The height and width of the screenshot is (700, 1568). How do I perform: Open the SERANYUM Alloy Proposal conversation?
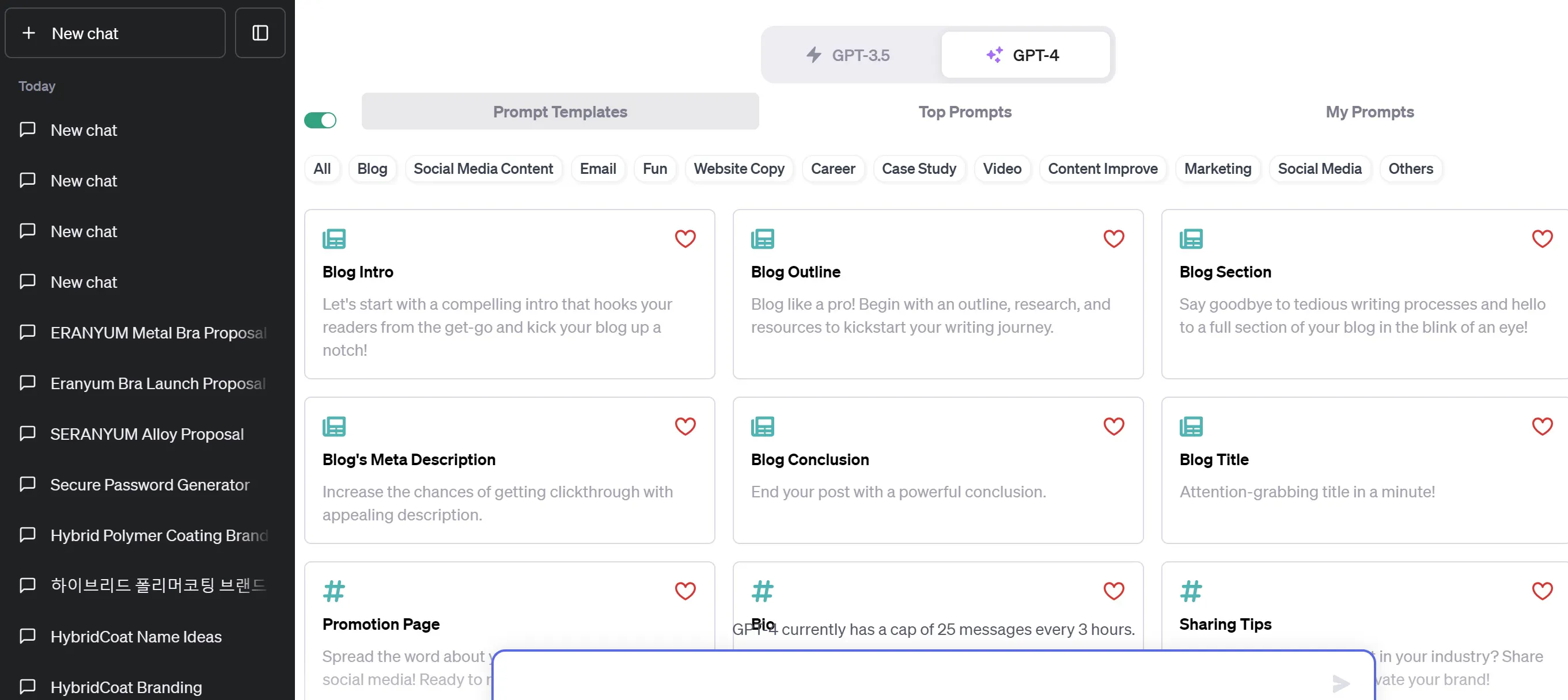pyautogui.click(x=147, y=433)
